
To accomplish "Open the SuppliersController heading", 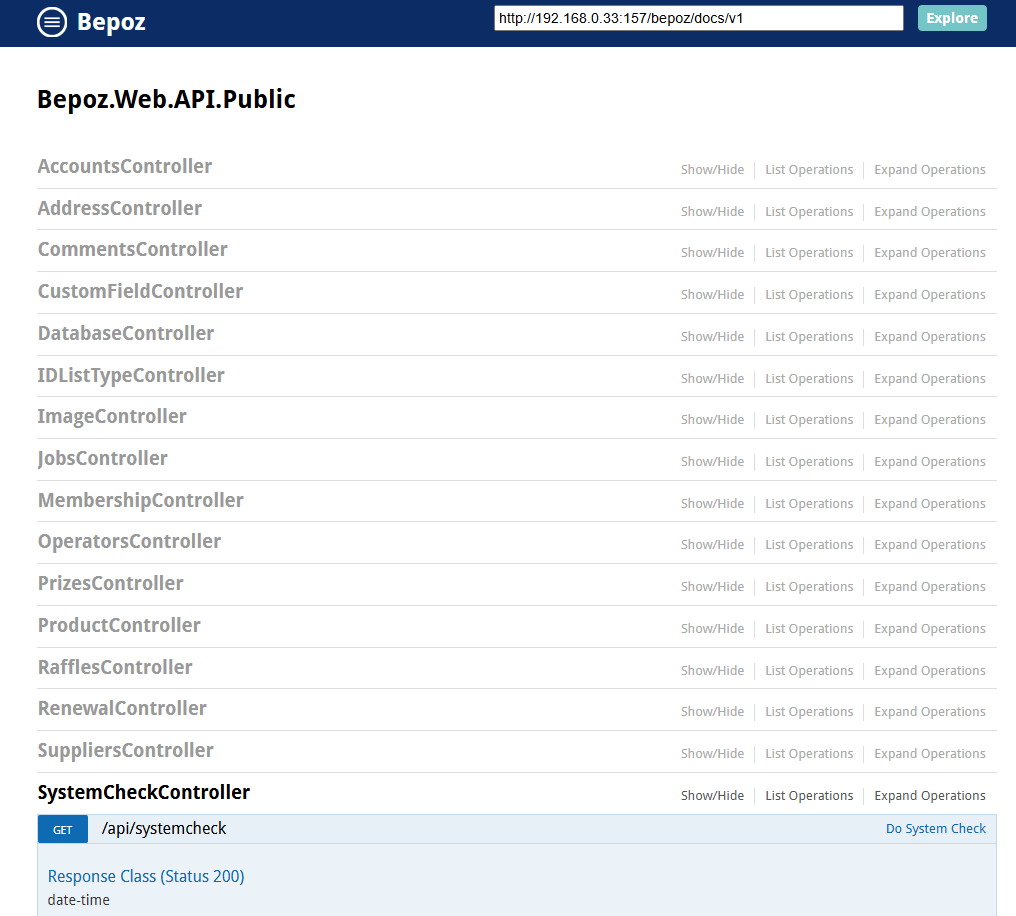I will [125, 750].
